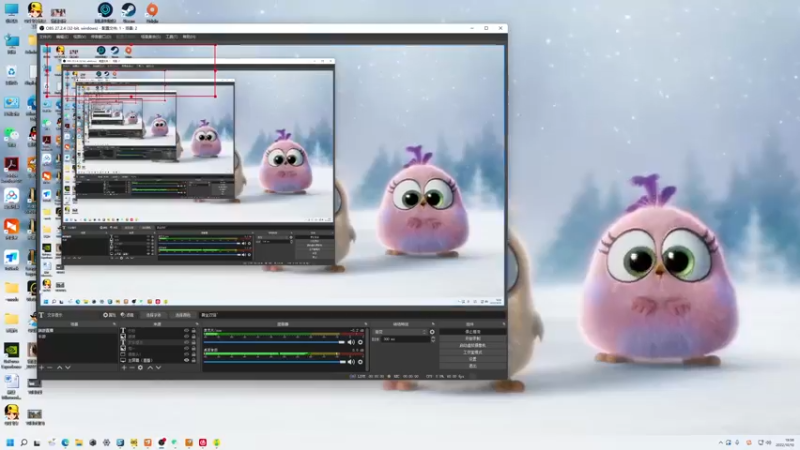Move scene down in Scenes dock

pyautogui.click(x=68, y=367)
